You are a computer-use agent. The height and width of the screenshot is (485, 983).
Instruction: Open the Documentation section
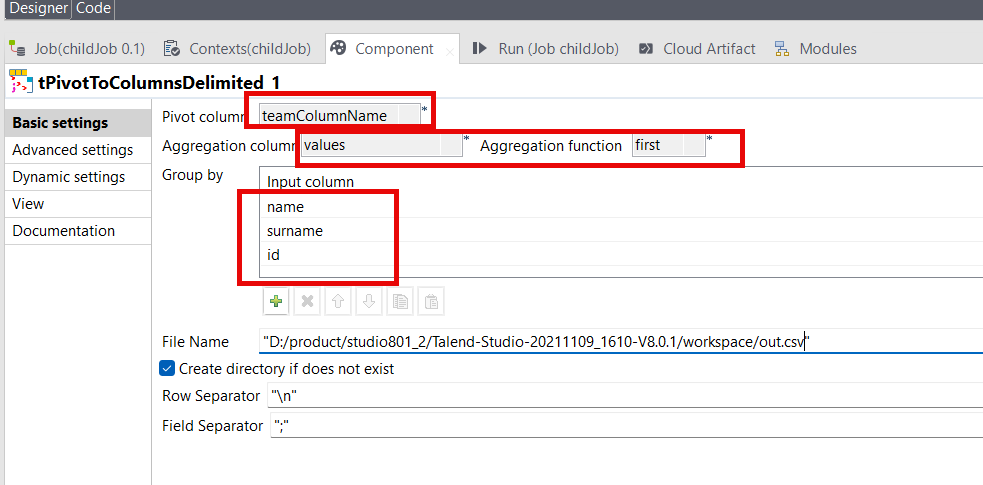coord(78,231)
